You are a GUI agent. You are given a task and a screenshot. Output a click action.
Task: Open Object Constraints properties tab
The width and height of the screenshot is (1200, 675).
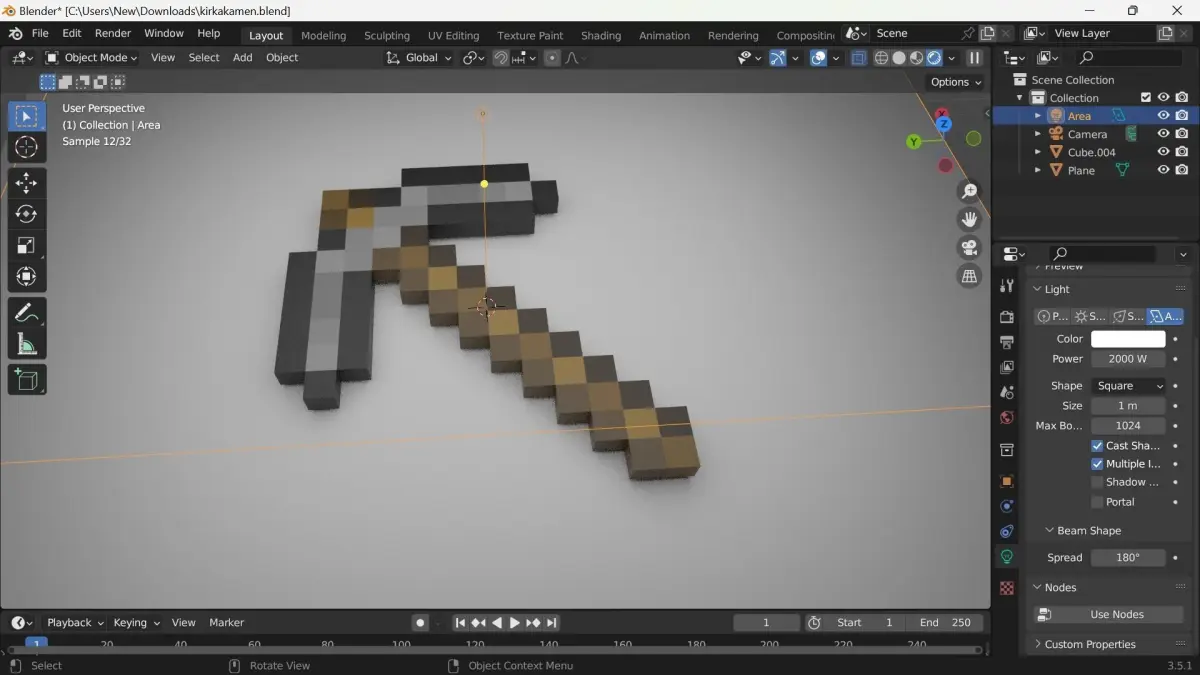[1007, 531]
